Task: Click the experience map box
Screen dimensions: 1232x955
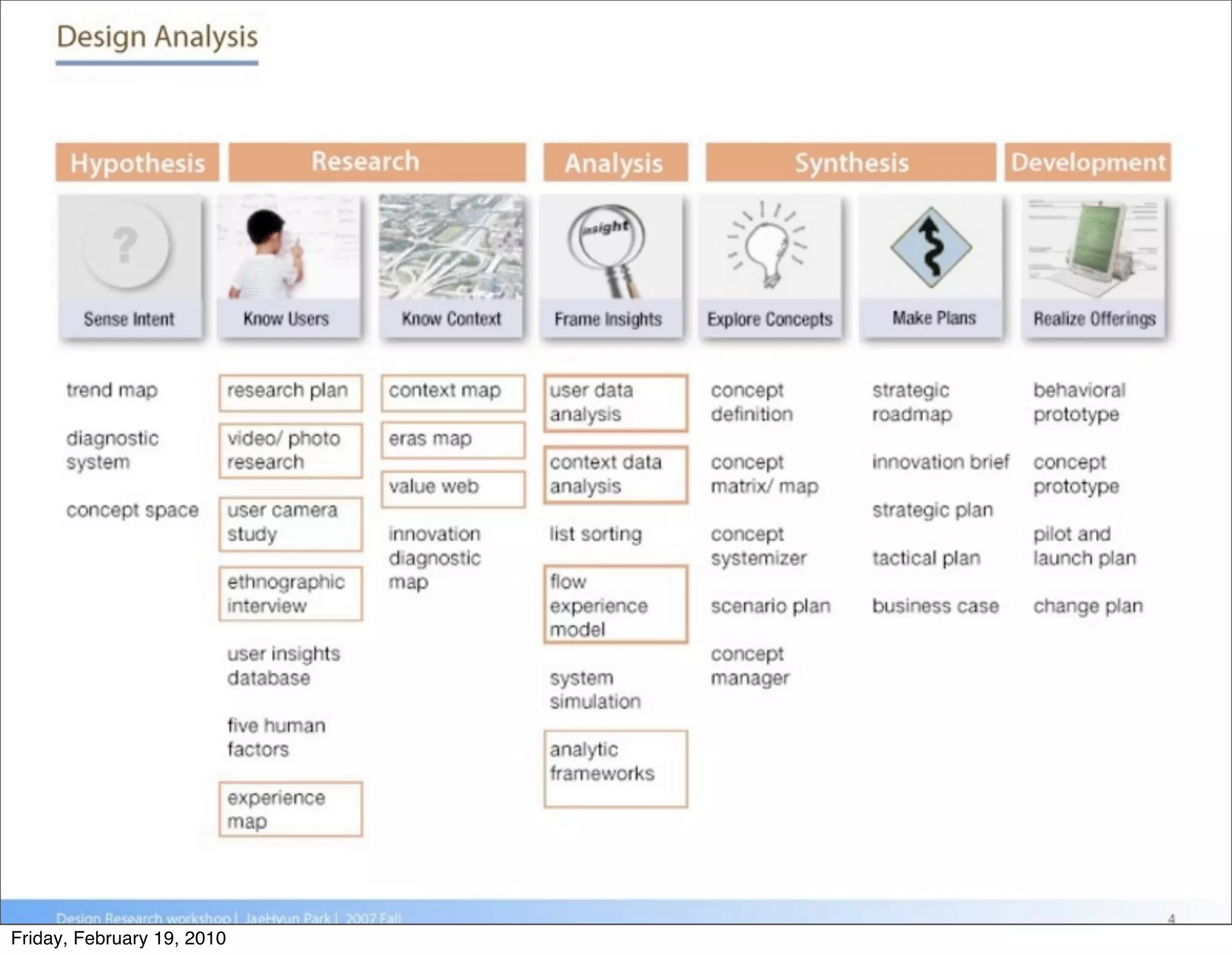Action: [x=291, y=809]
